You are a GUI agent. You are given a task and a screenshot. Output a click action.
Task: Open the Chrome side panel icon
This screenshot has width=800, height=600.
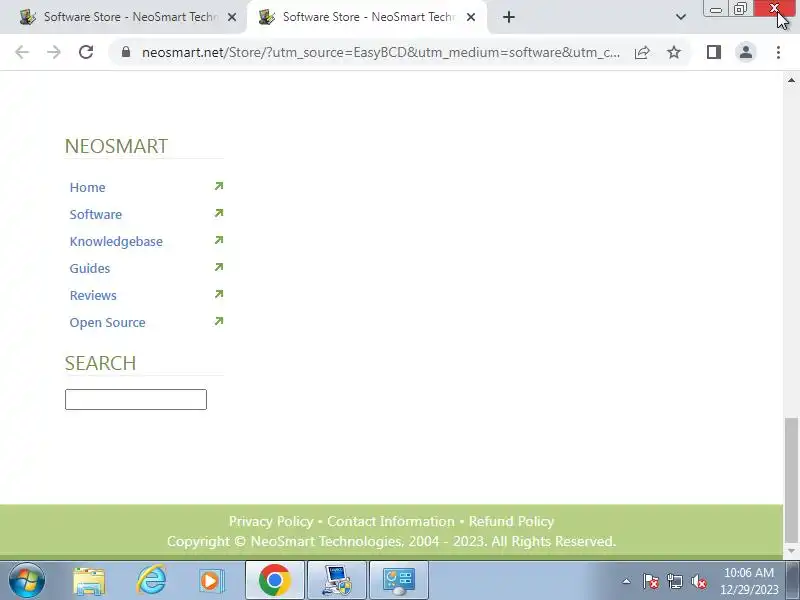(714, 52)
